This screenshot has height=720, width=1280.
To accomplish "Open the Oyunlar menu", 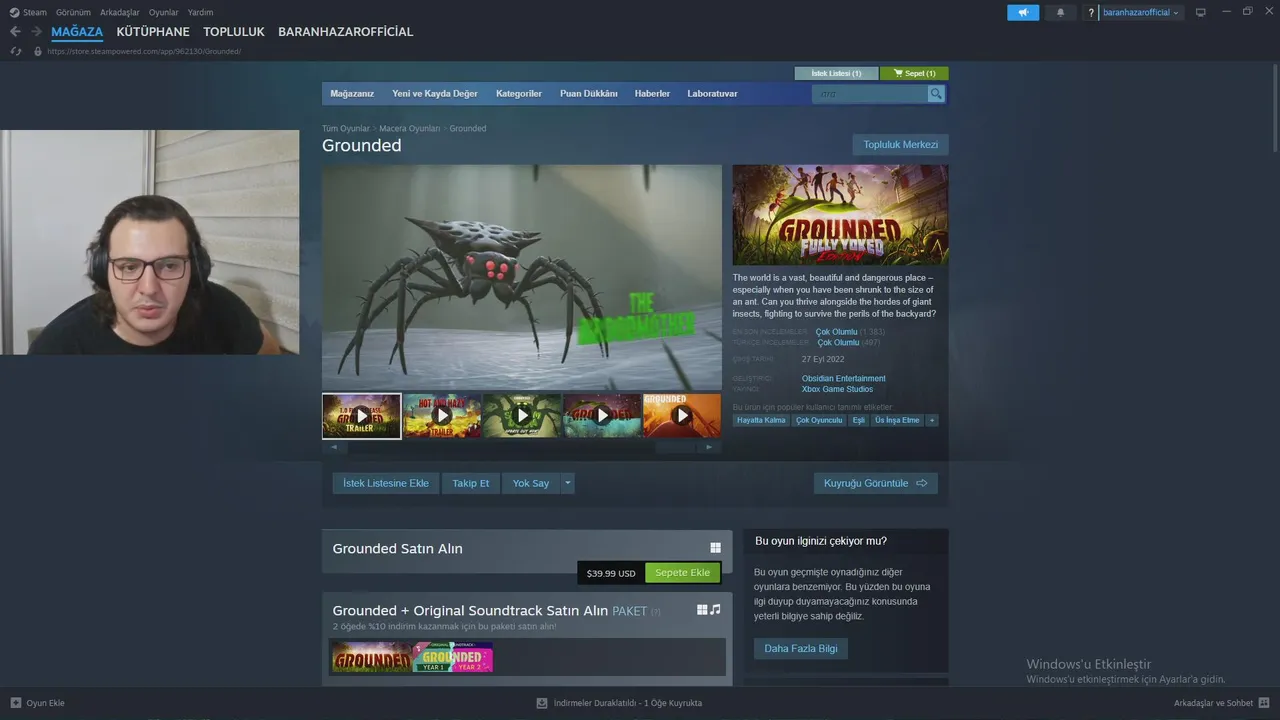I will [x=164, y=12].
